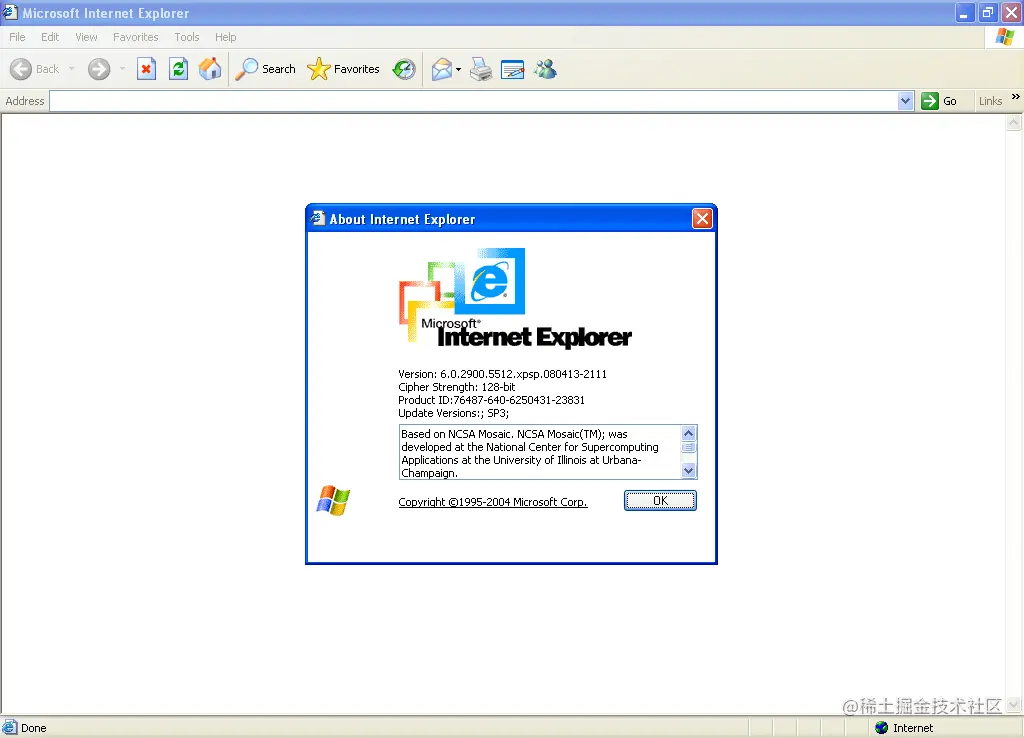Click the Go button
Viewport: 1024px width, 738px height.
click(939, 101)
